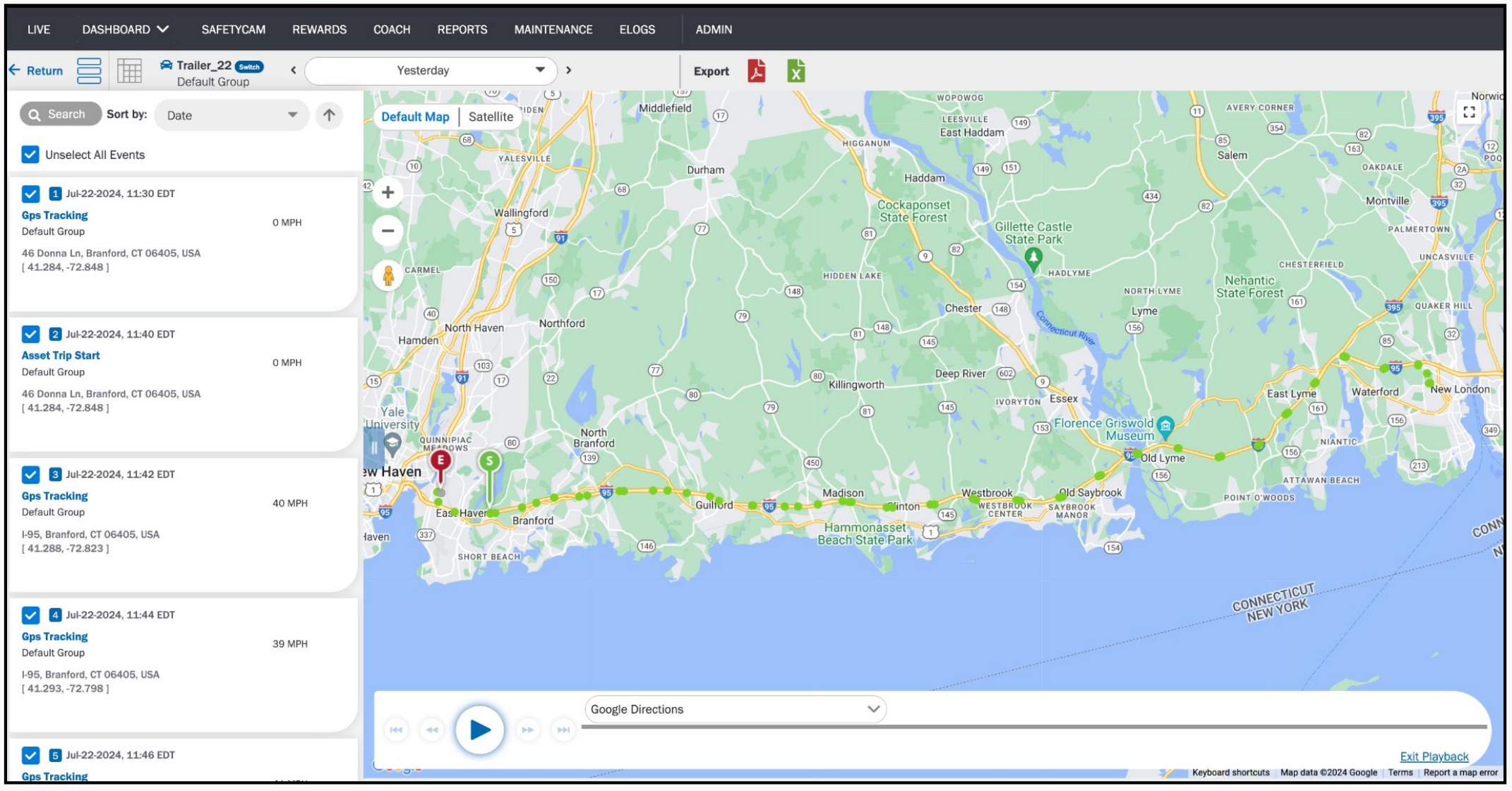
Task: Open the Sort by Date dropdown
Action: [x=232, y=115]
